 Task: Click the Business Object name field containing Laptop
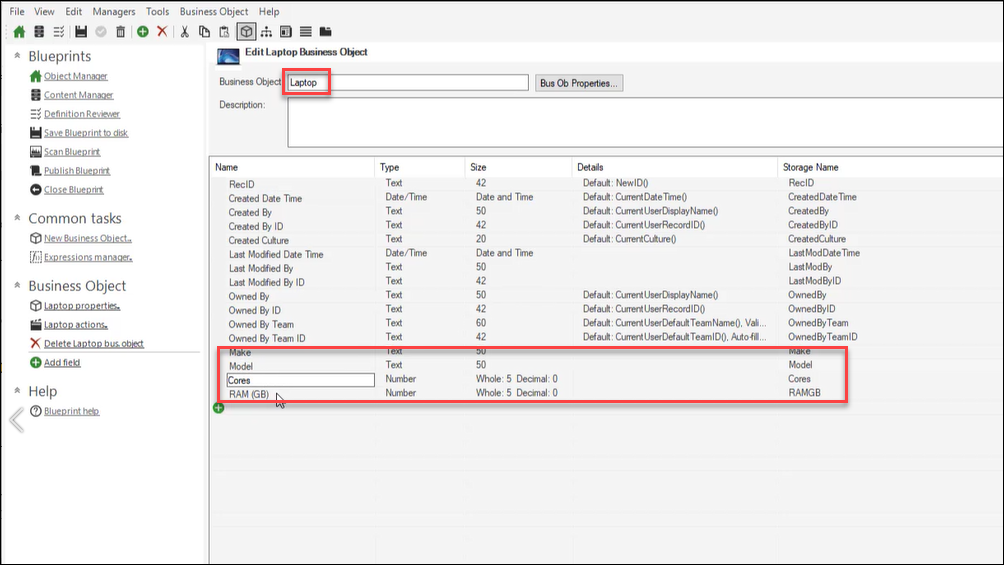(x=408, y=83)
